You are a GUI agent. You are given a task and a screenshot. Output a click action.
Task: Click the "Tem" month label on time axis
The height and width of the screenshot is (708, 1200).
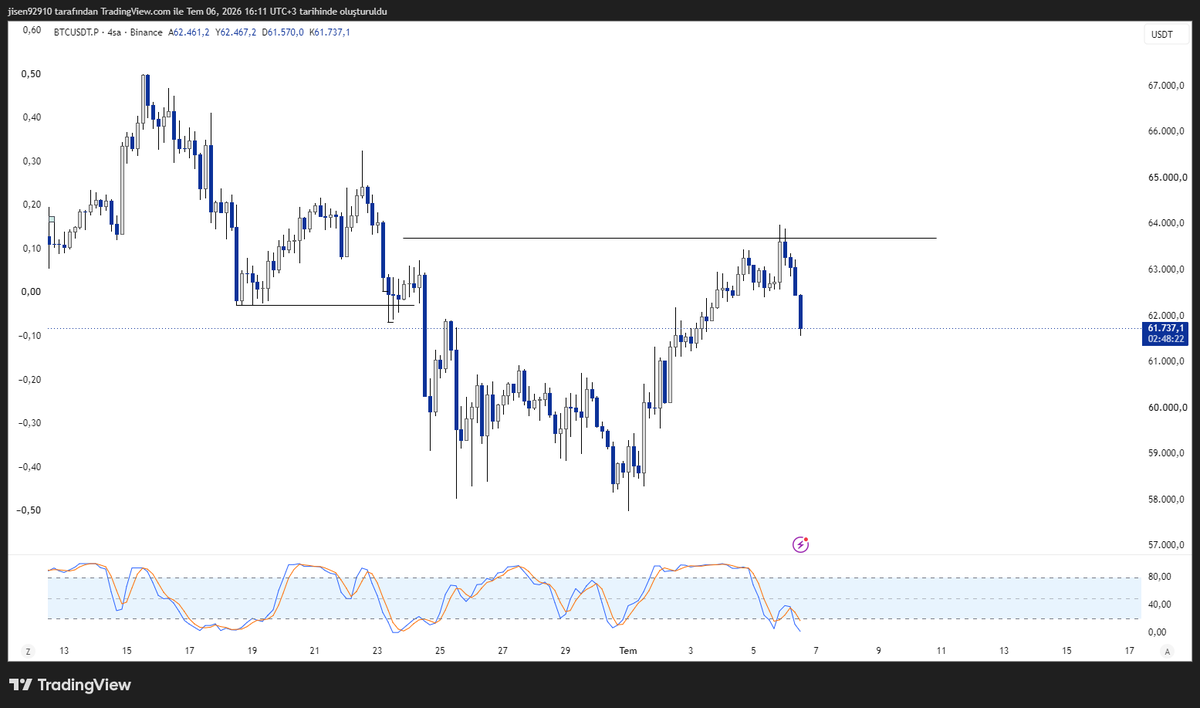[628, 651]
